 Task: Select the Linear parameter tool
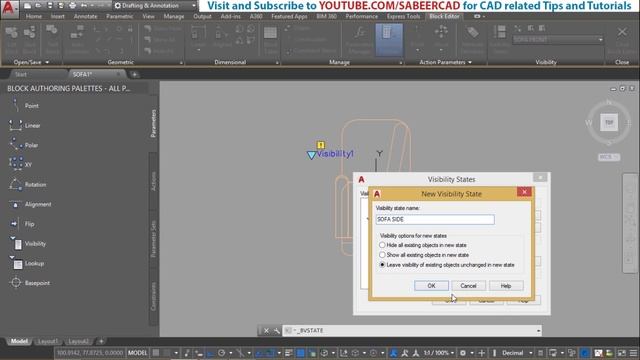coord(24,125)
